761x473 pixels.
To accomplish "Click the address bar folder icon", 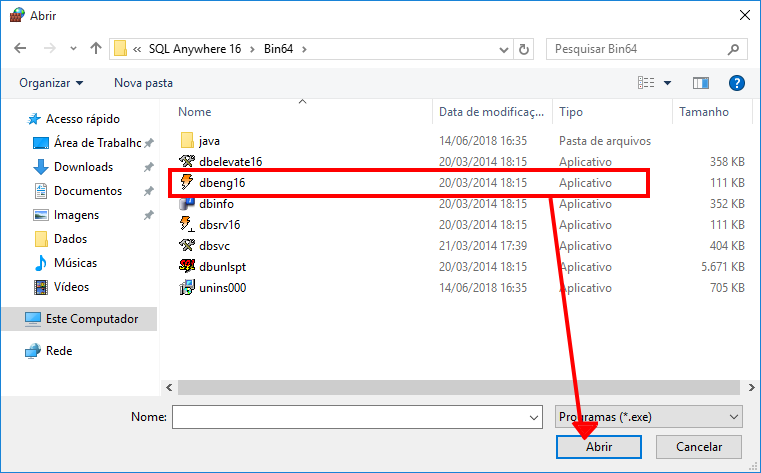I will click(120, 49).
